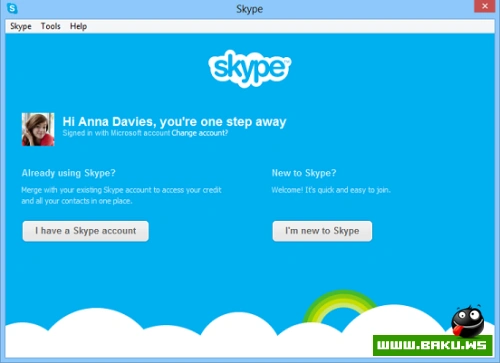The width and height of the screenshot is (500, 363).
Task: Click the 'Change account?' link
Action: tap(200, 133)
